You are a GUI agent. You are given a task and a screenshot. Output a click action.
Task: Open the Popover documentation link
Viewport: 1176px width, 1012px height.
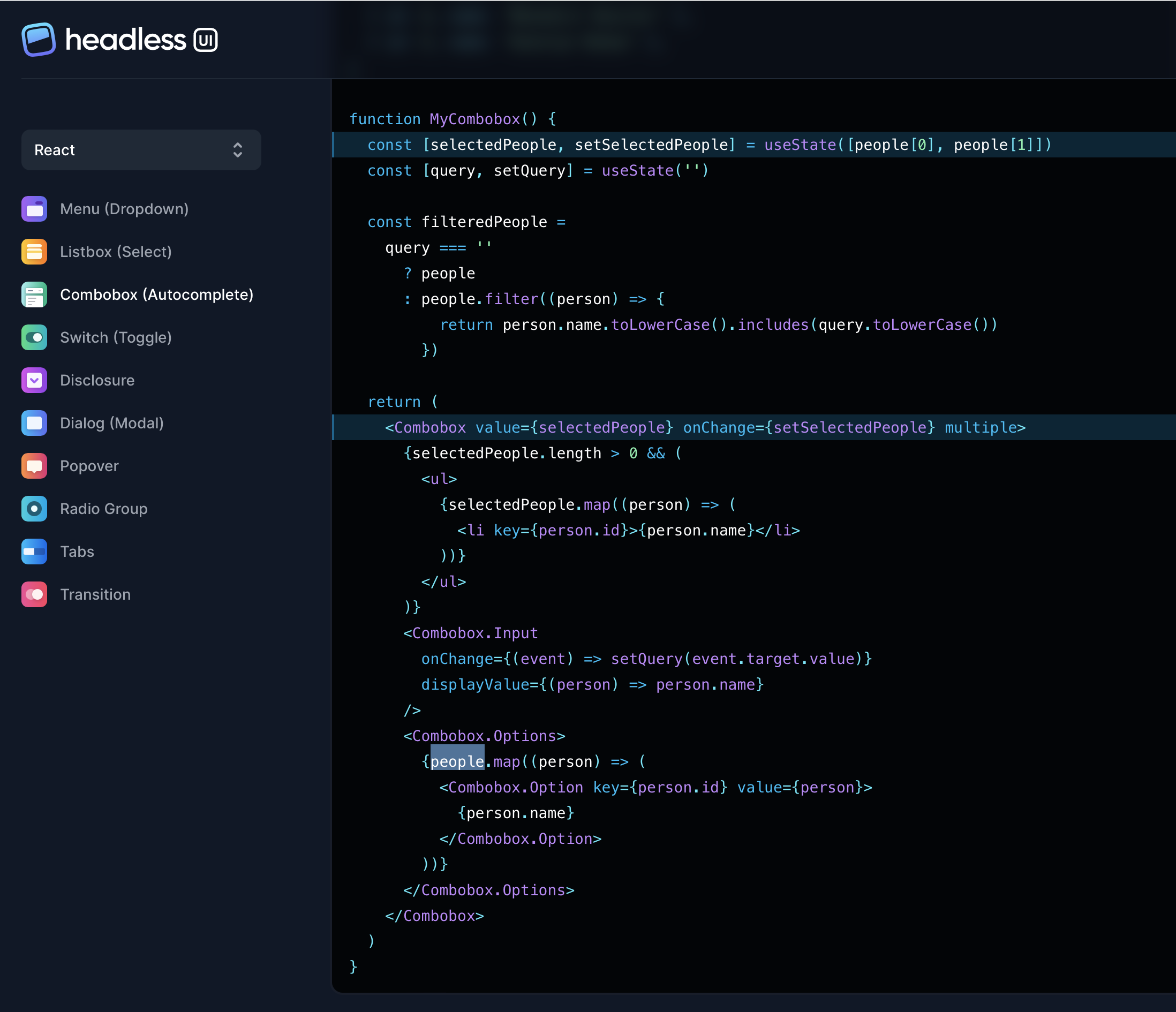click(89, 465)
